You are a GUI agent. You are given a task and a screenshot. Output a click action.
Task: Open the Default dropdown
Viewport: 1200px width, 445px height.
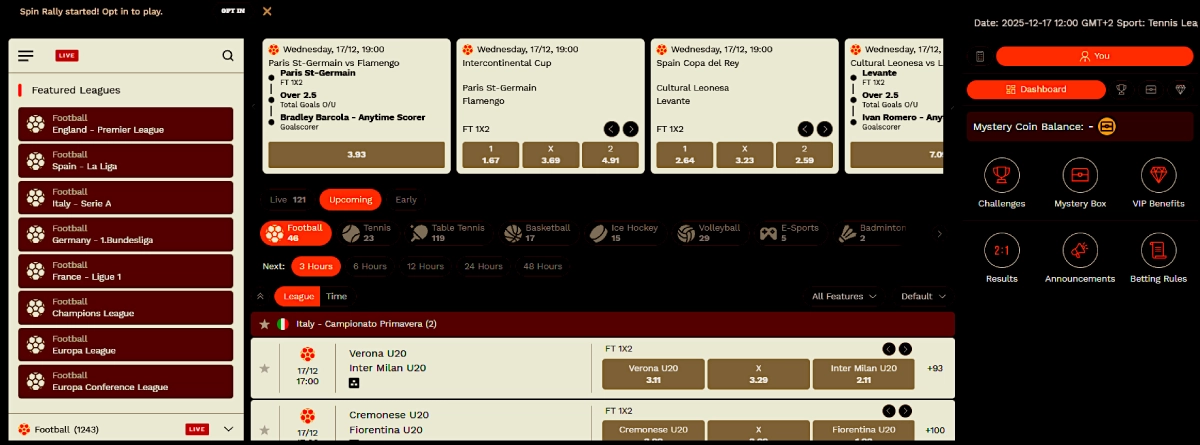[923, 296]
